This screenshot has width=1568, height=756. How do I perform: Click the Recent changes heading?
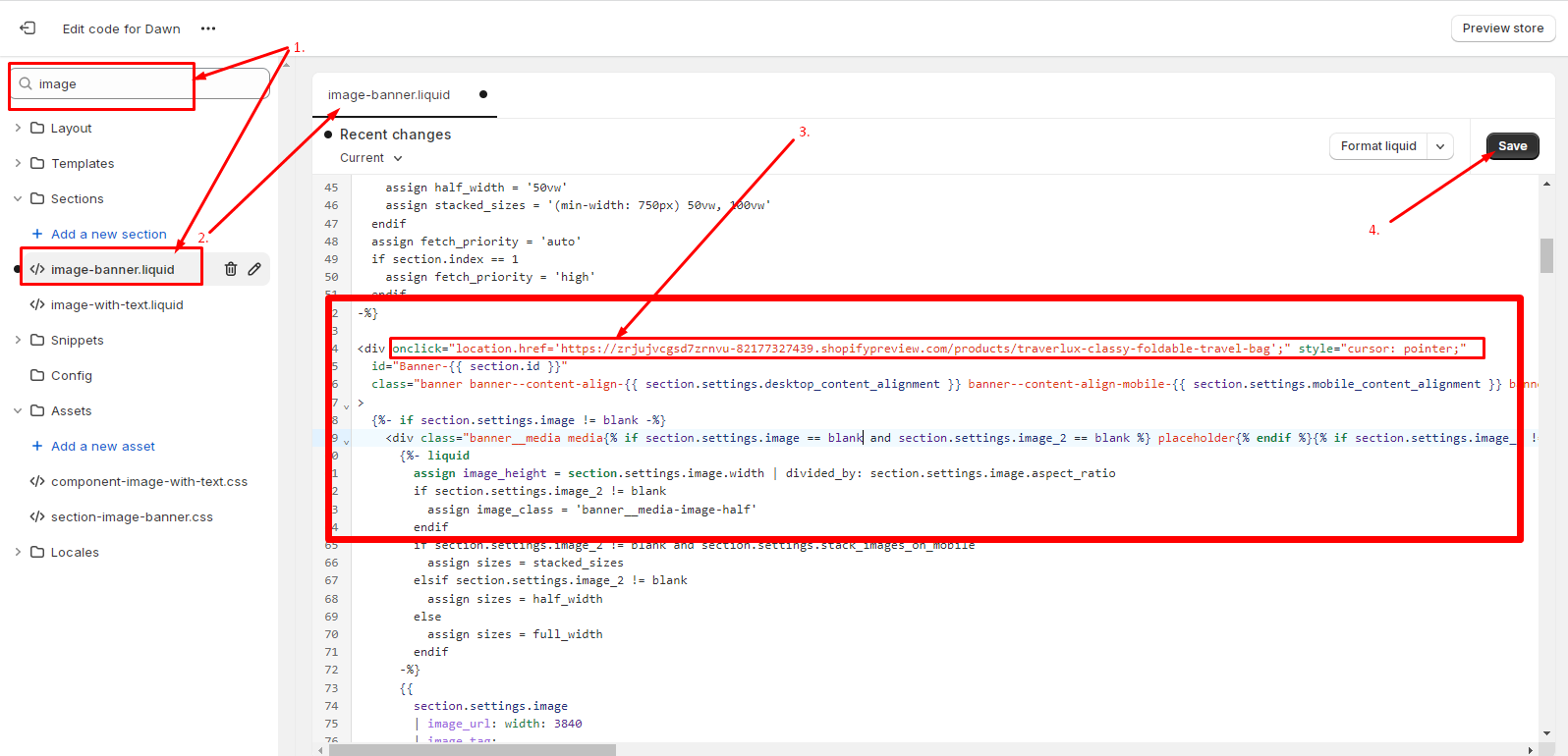(x=395, y=135)
